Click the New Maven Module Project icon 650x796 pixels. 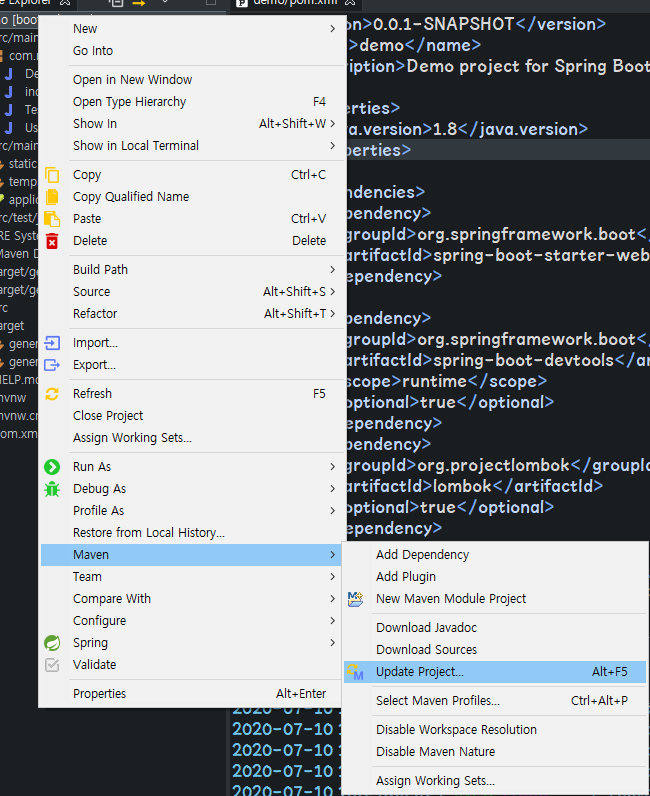tap(355, 599)
